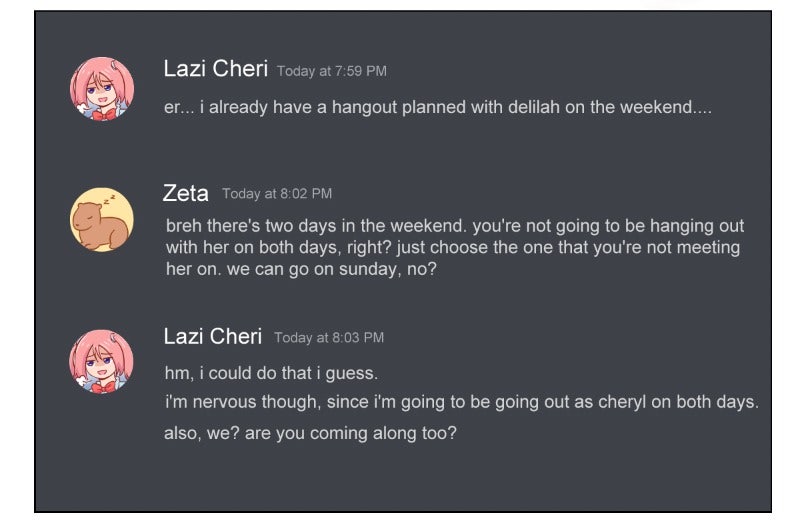The image size is (800, 525).
Task: Click the 'Today at 7:59 PM' timestamp
Action: 332,71
